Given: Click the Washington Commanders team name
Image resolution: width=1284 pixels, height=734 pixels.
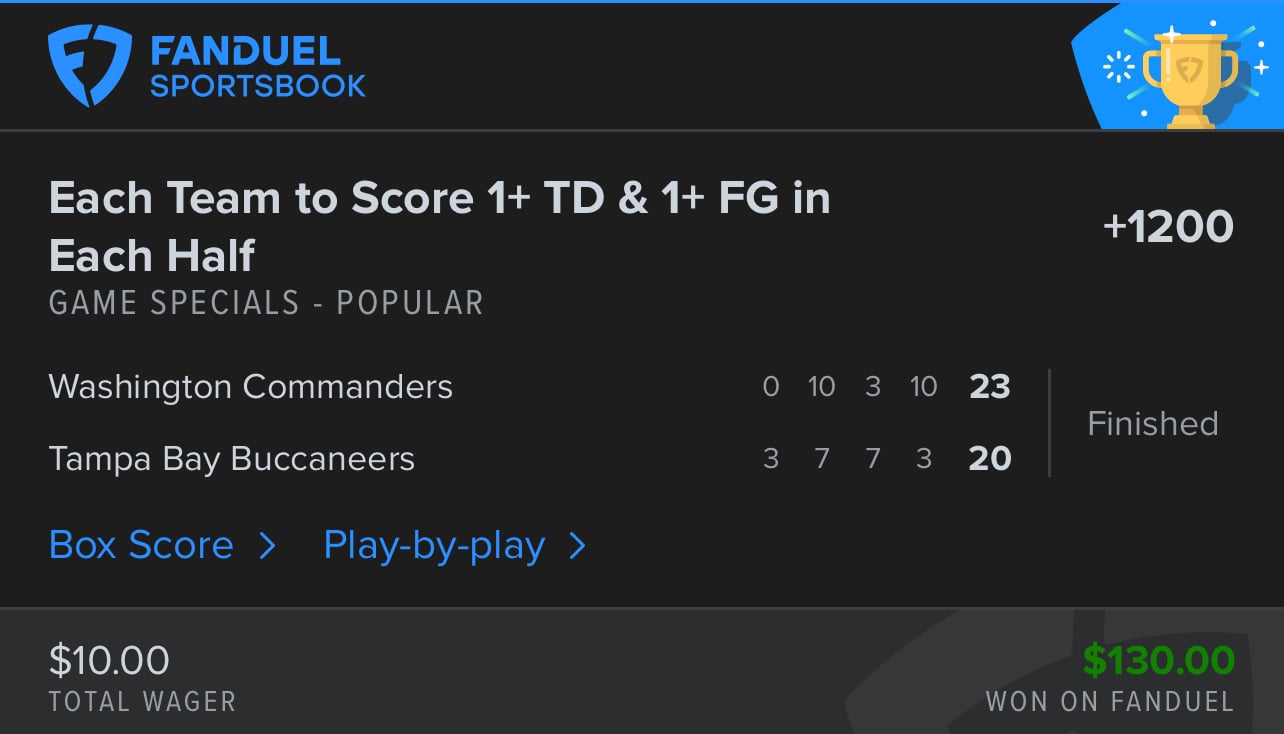Looking at the screenshot, I should click(250, 387).
